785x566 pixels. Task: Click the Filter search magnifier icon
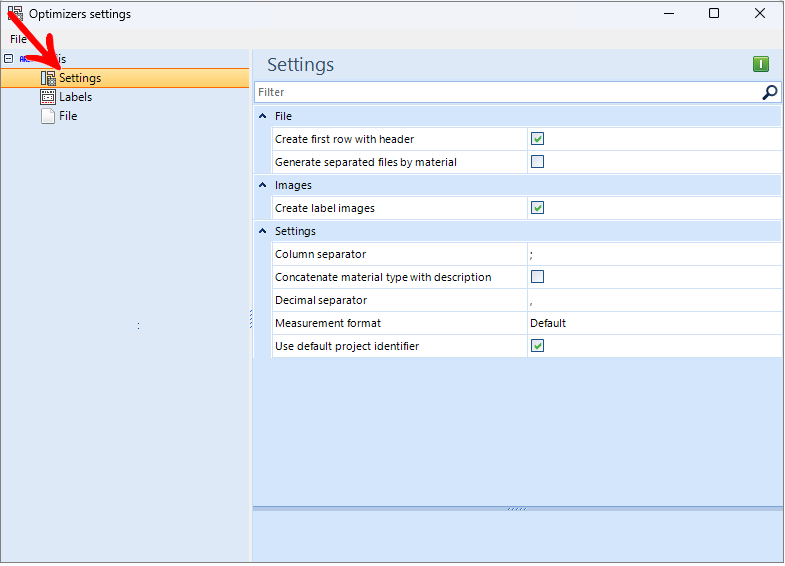point(769,92)
